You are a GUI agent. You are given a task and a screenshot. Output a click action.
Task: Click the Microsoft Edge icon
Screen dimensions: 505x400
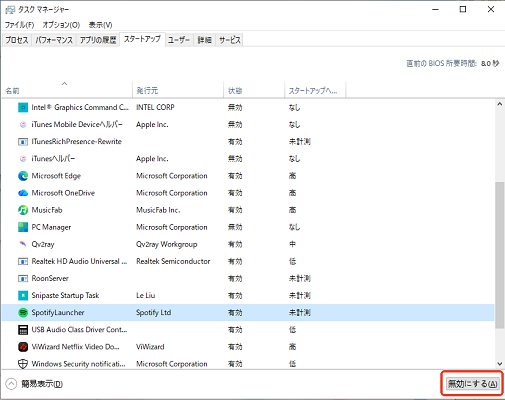pyautogui.click(x=23, y=176)
